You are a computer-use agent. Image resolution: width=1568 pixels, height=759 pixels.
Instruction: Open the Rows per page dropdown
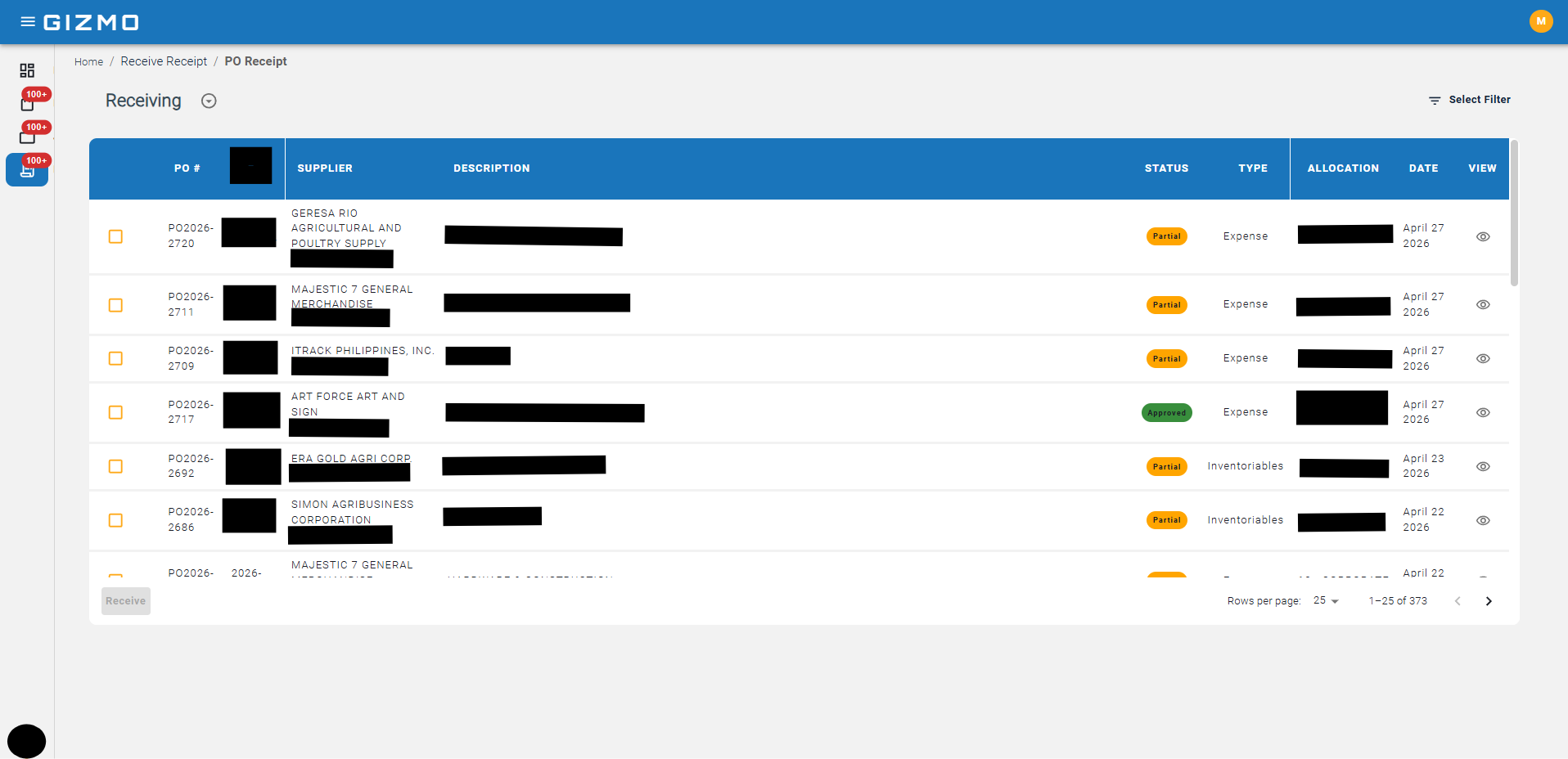coord(1326,600)
